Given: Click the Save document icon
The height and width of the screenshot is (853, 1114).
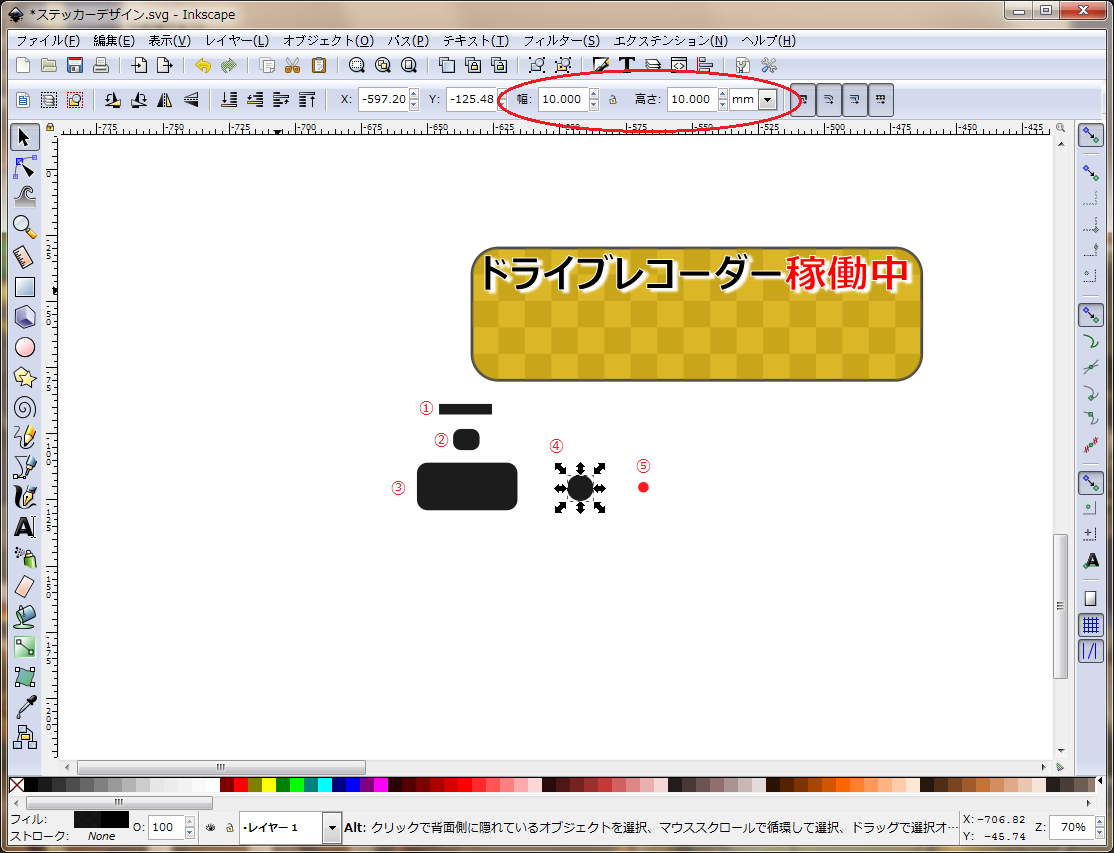Looking at the screenshot, I should coord(75,66).
